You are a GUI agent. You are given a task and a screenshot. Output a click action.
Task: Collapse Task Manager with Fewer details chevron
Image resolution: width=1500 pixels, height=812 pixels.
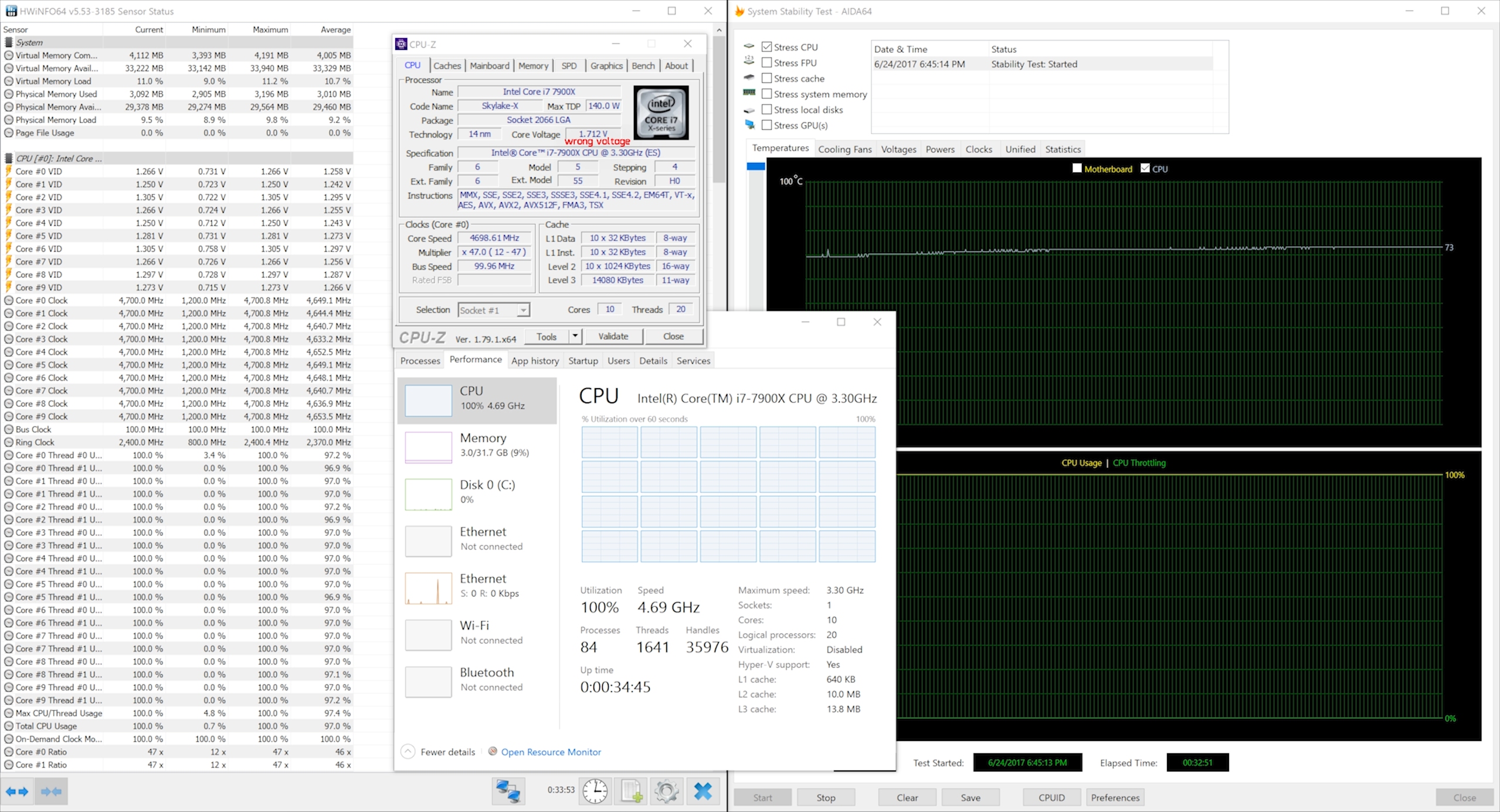tap(408, 751)
